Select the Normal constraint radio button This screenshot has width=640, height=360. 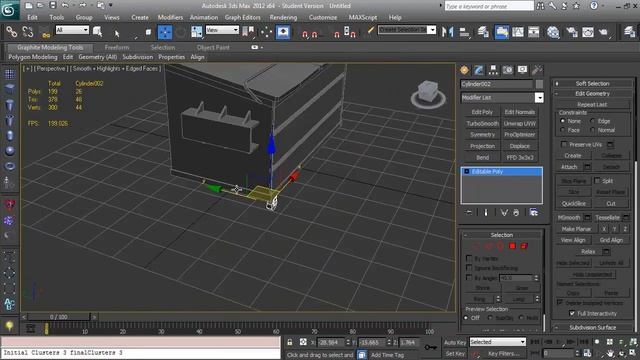click(592, 130)
